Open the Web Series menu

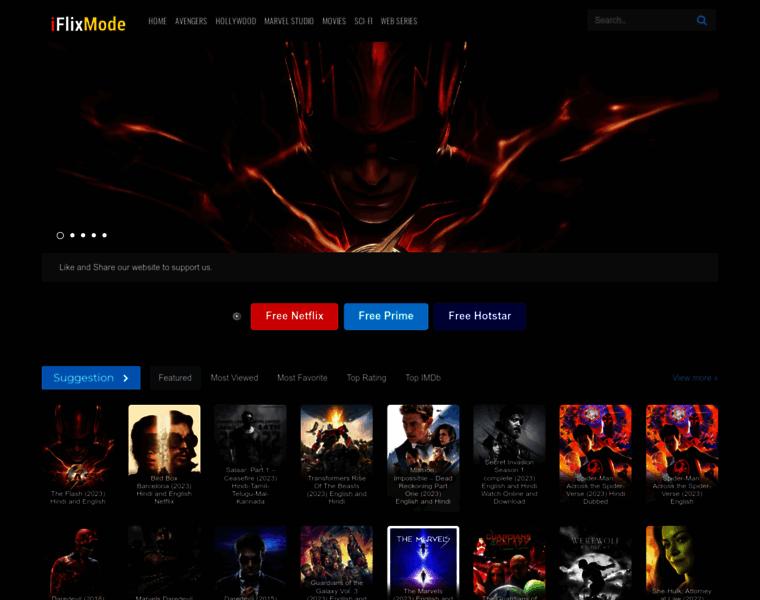(x=398, y=21)
